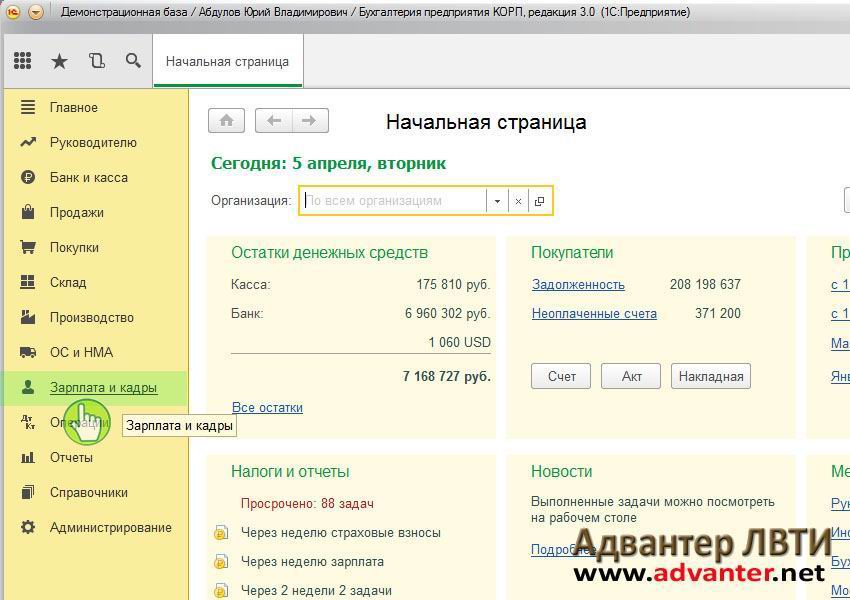This screenshot has width=850, height=600.
Task: Click the страховые взносы task document icon
Action: coord(221,533)
